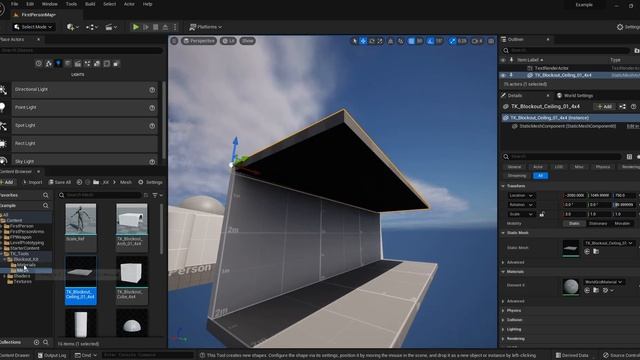
Task: Click Use selected asset arrow under WorldGridMaterial
Action: pos(587,290)
